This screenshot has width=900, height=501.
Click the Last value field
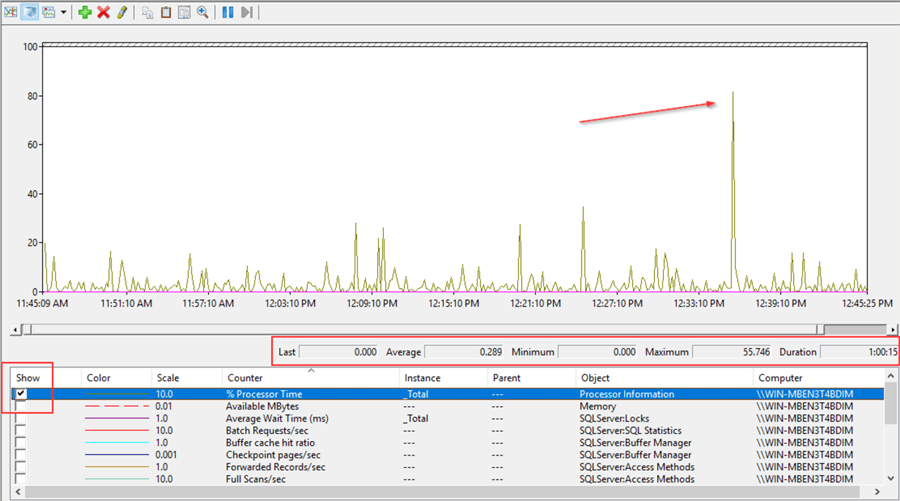(x=339, y=352)
